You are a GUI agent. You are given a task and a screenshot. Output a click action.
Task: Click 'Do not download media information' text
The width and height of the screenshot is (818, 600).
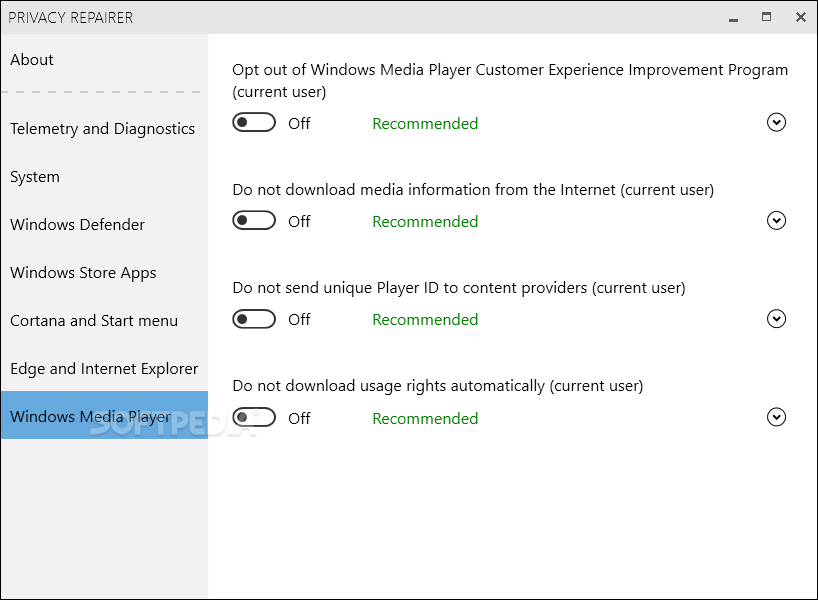coord(473,190)
